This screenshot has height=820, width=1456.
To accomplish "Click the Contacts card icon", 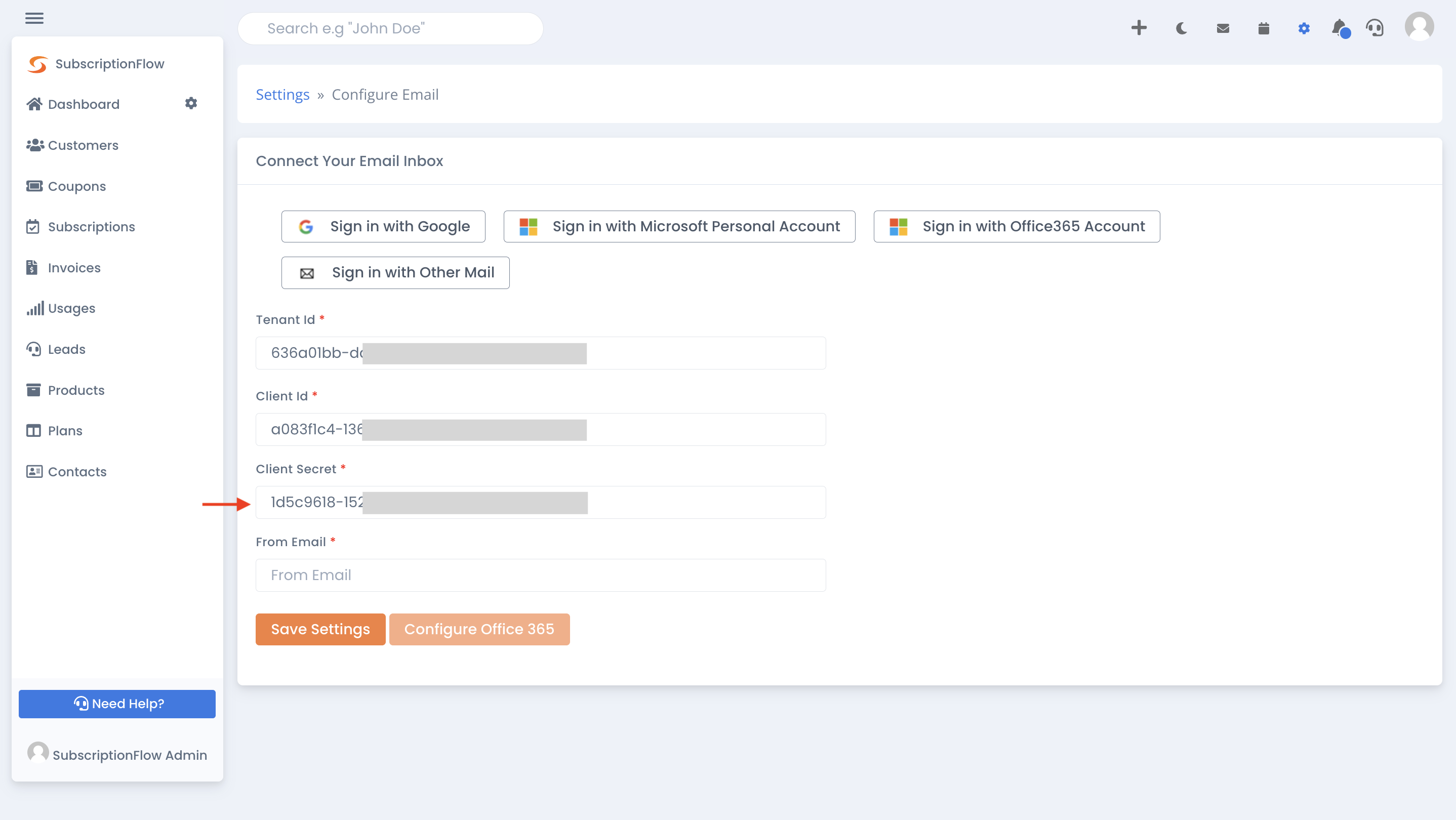I will [x=34, y=471].
